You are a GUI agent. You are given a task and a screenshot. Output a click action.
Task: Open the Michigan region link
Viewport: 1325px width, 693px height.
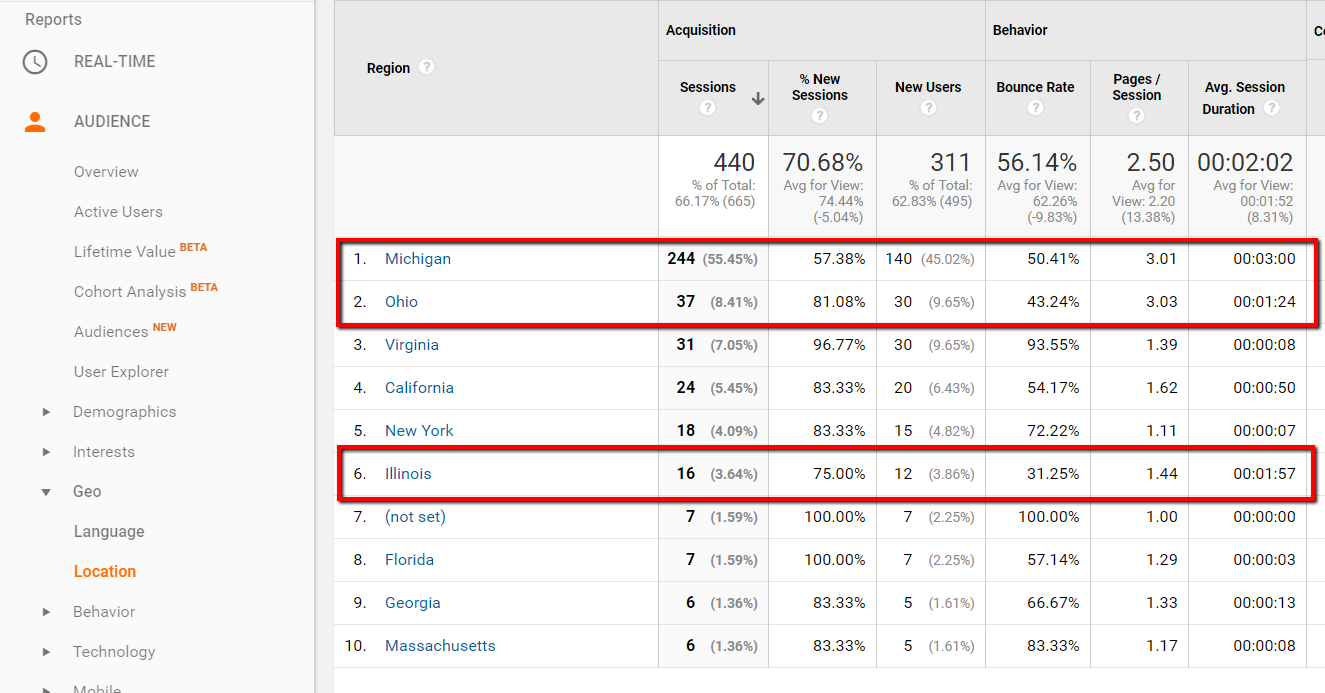click(418, 259)
